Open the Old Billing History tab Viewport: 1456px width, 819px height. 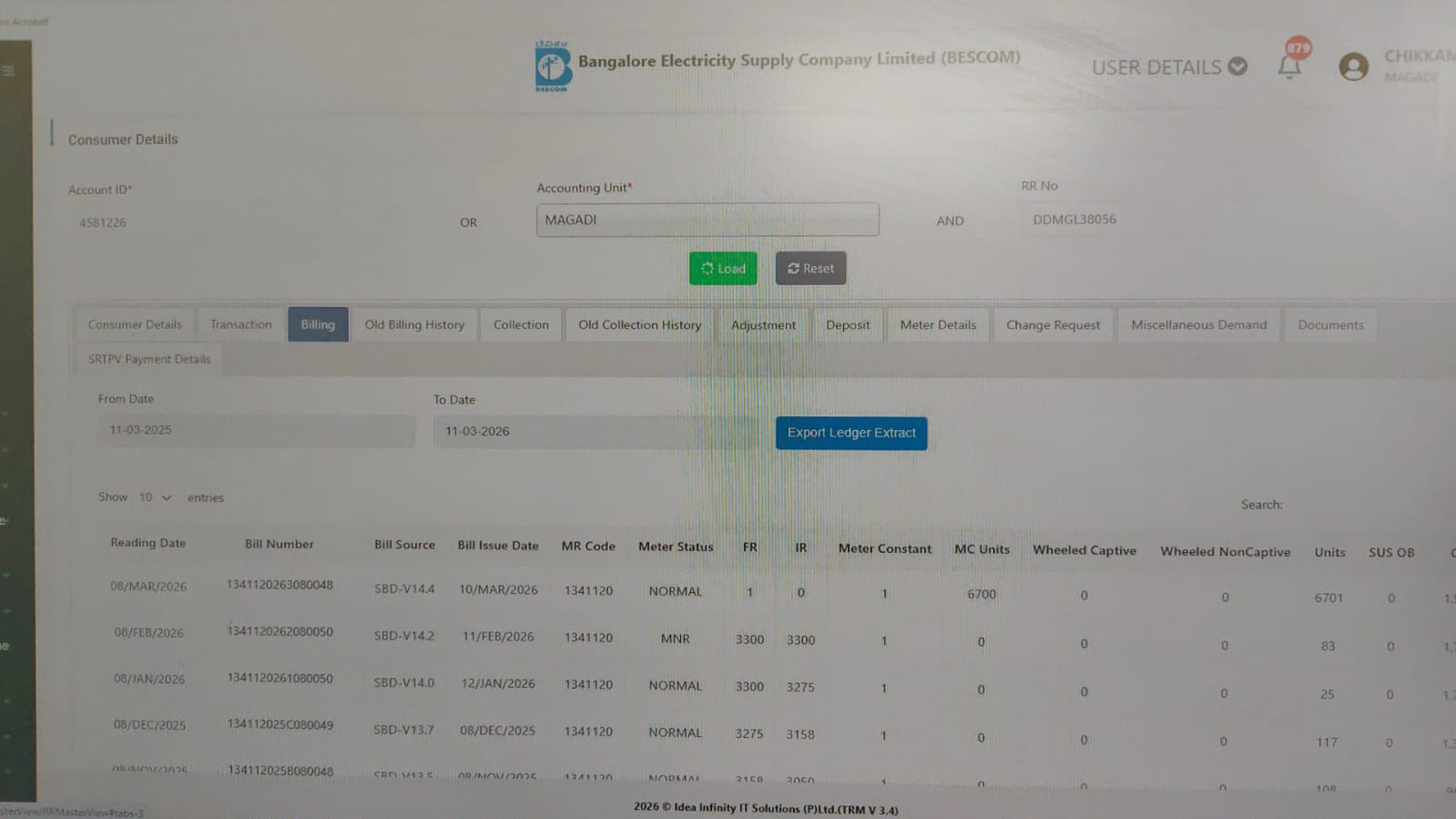tap(414, 324)
